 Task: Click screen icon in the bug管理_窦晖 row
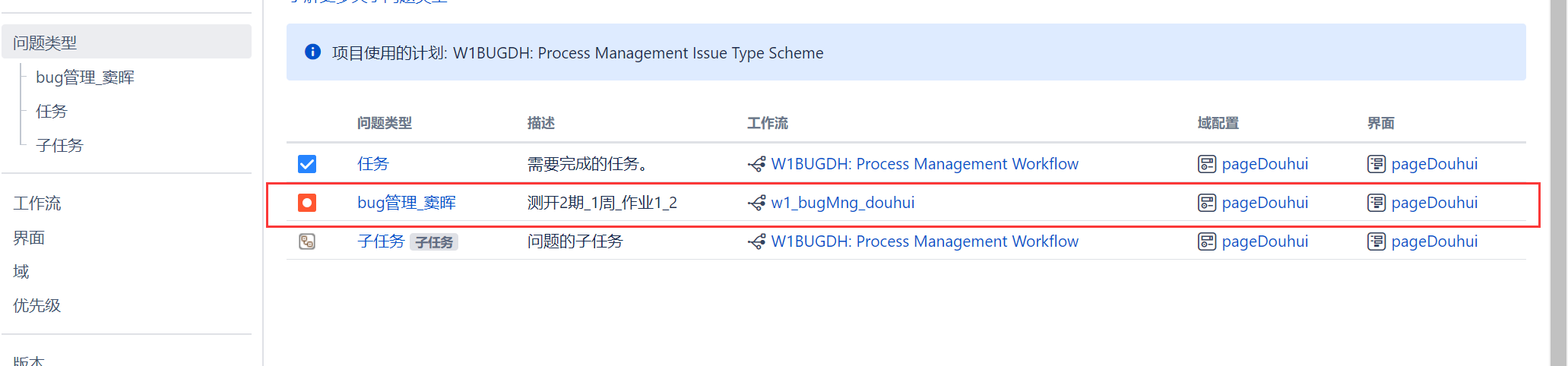point(1376,203)
